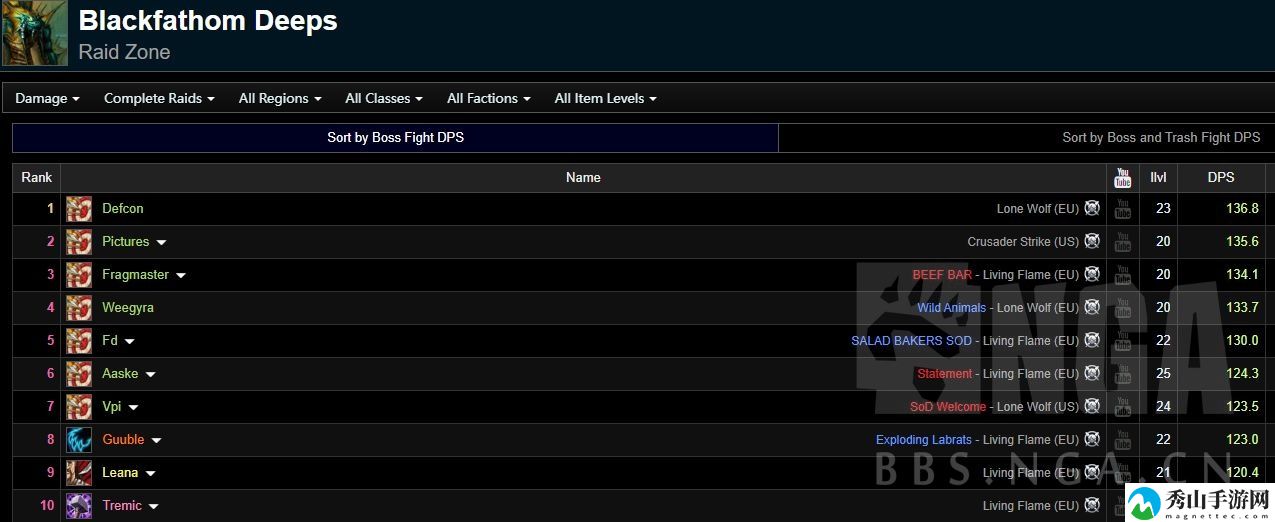Click Guuble's mage class icon
The image size is (1275, 522).
tap(79, 440)
